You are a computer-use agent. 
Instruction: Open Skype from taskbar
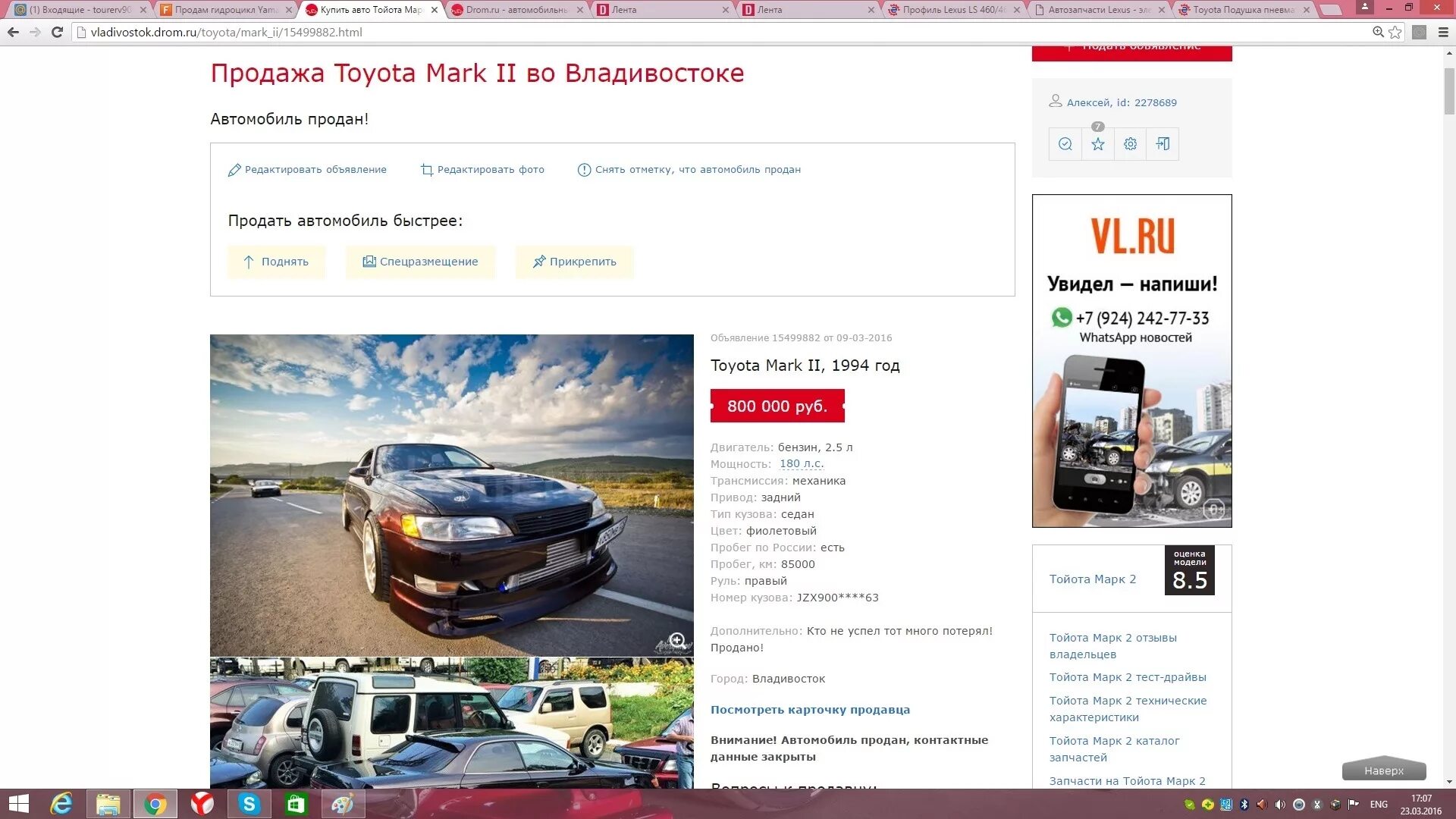coord(249,804)
